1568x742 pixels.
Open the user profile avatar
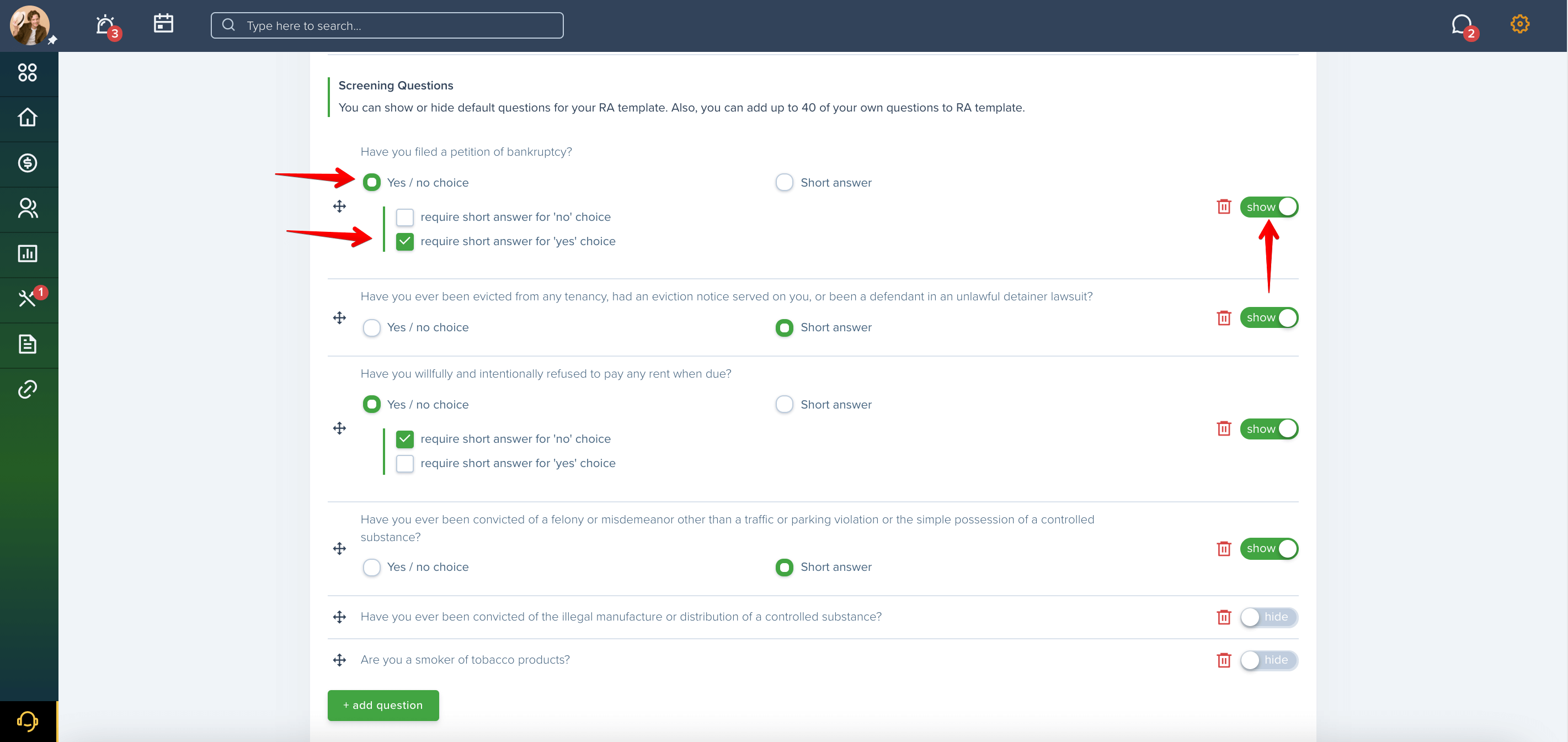[x=29, y=25]
